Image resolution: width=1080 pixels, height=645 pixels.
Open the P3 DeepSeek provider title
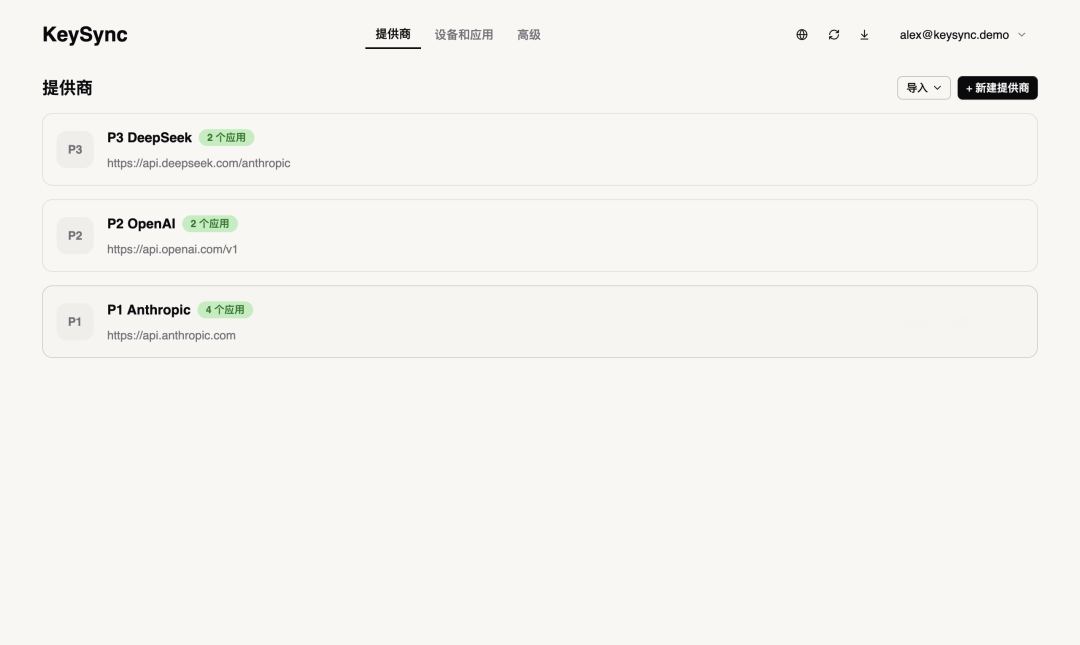(x=149, y=138)
